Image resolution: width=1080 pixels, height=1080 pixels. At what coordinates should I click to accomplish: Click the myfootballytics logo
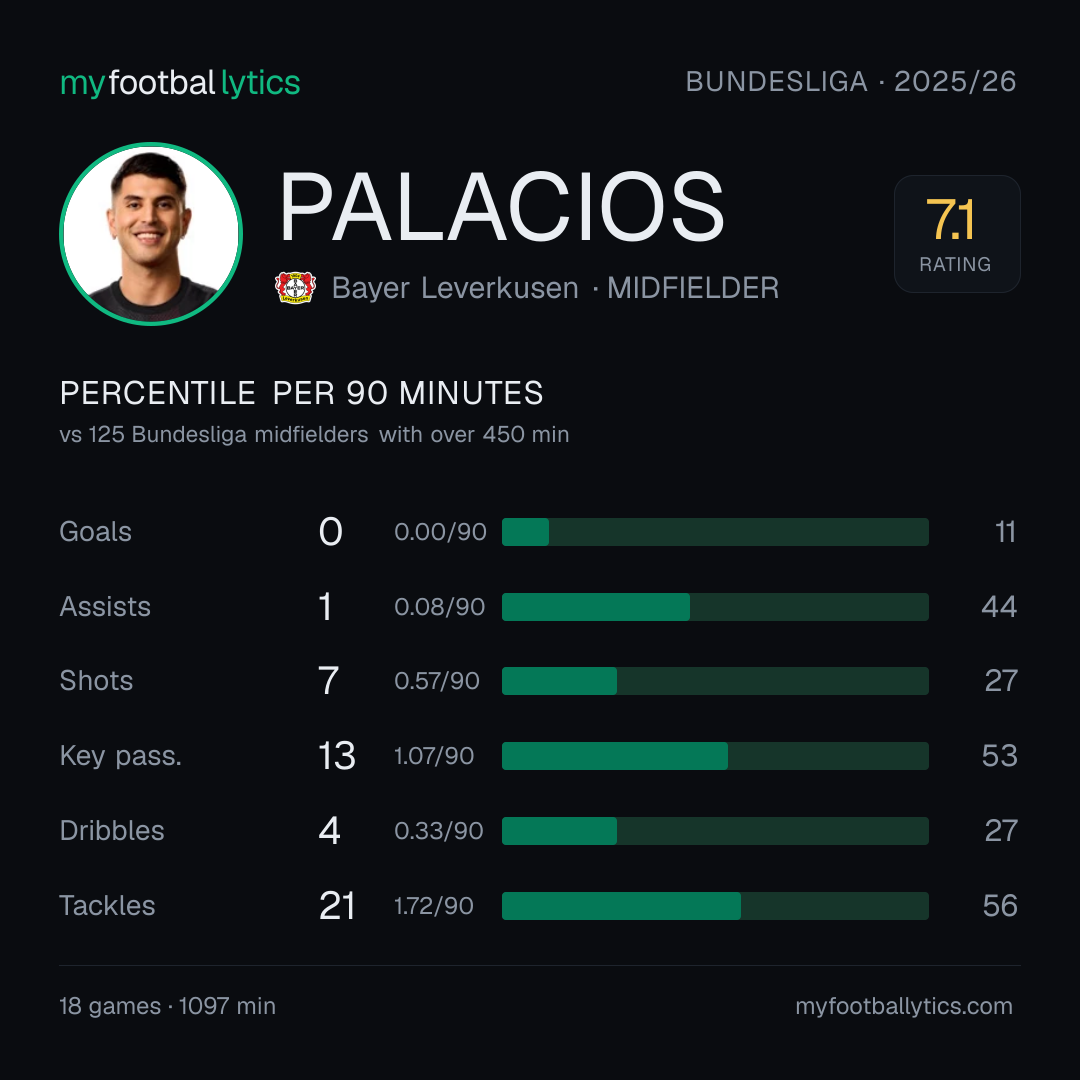coord(180,83)
